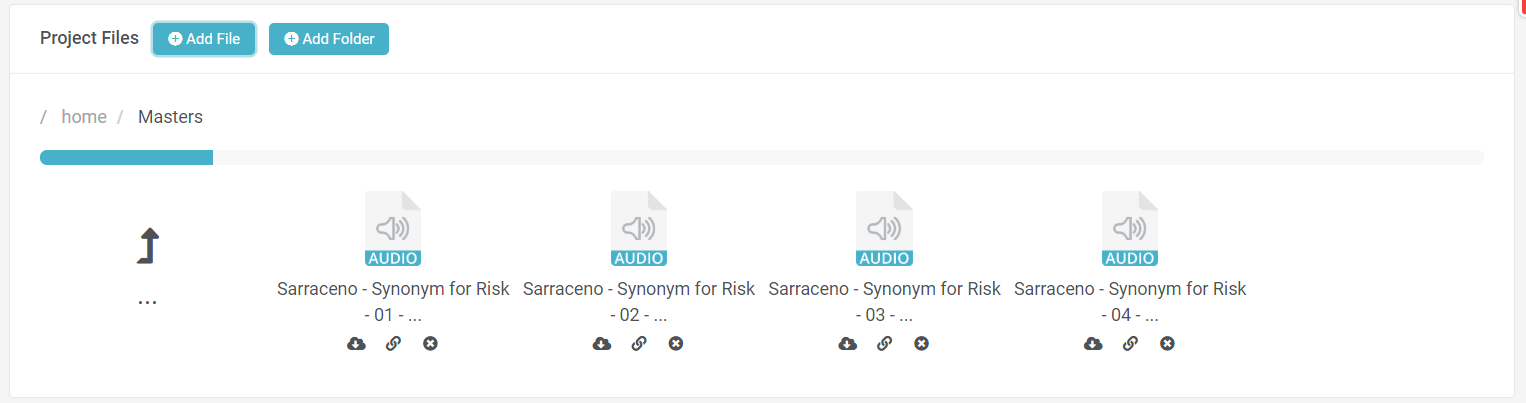Viewport: 1526px width, 403px height.
Task: Select Masters in the breadcrumb path
Action: pos(170,117)
